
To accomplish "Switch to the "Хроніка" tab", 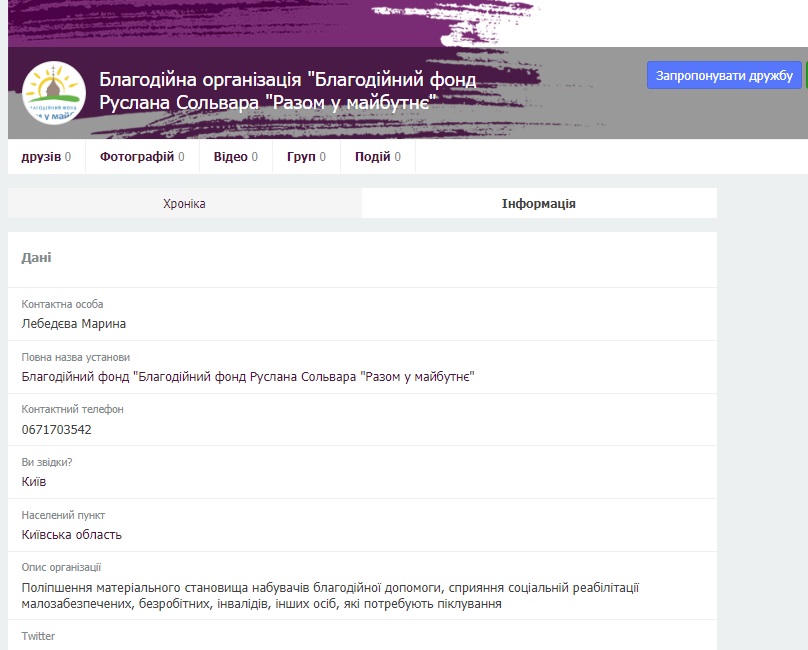I will 184,202.
